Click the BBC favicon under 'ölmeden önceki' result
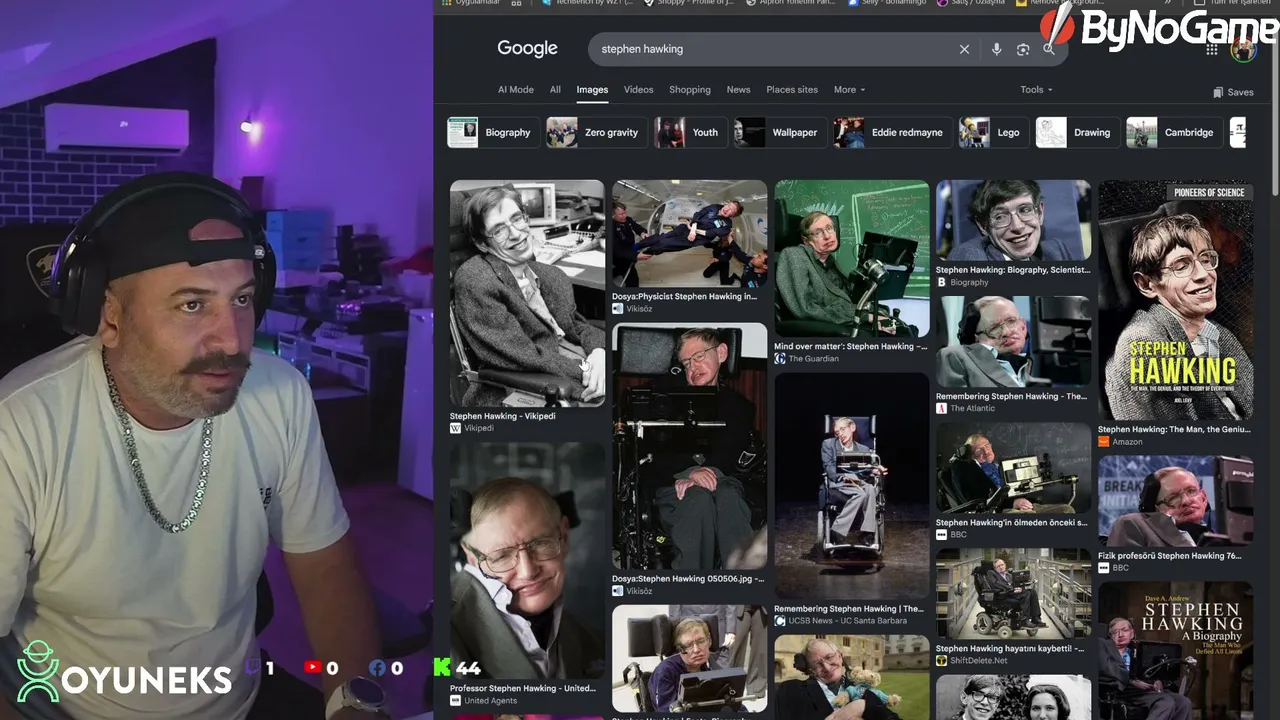The width and height of the screenshot is (1280, 720). click(941, 535)
